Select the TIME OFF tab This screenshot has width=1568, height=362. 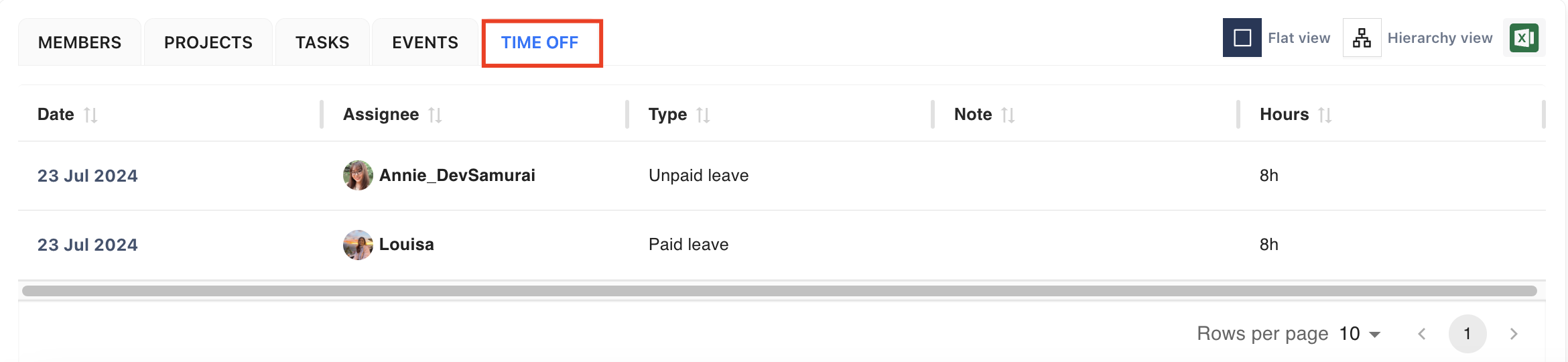point(540,42)
